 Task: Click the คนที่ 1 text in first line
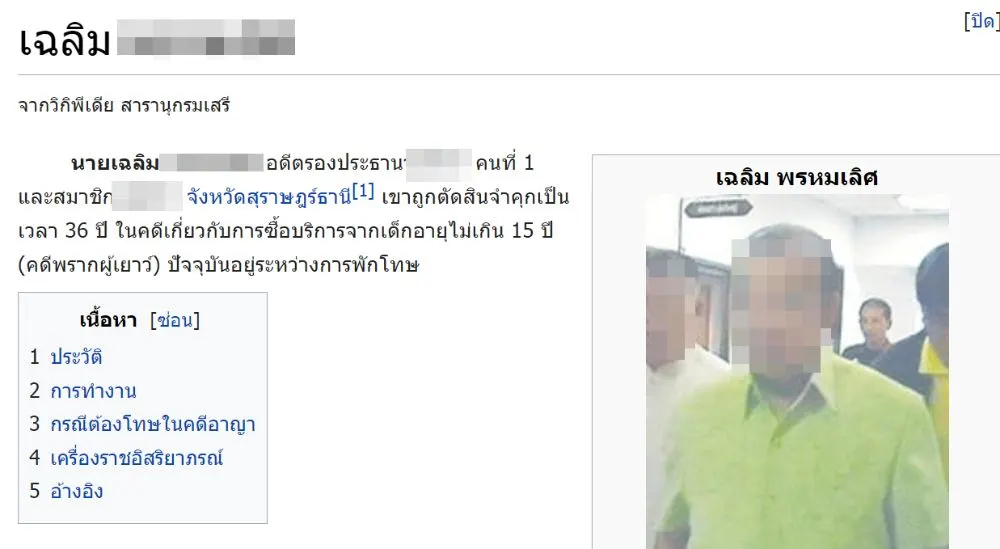click(x=504, y=163)
